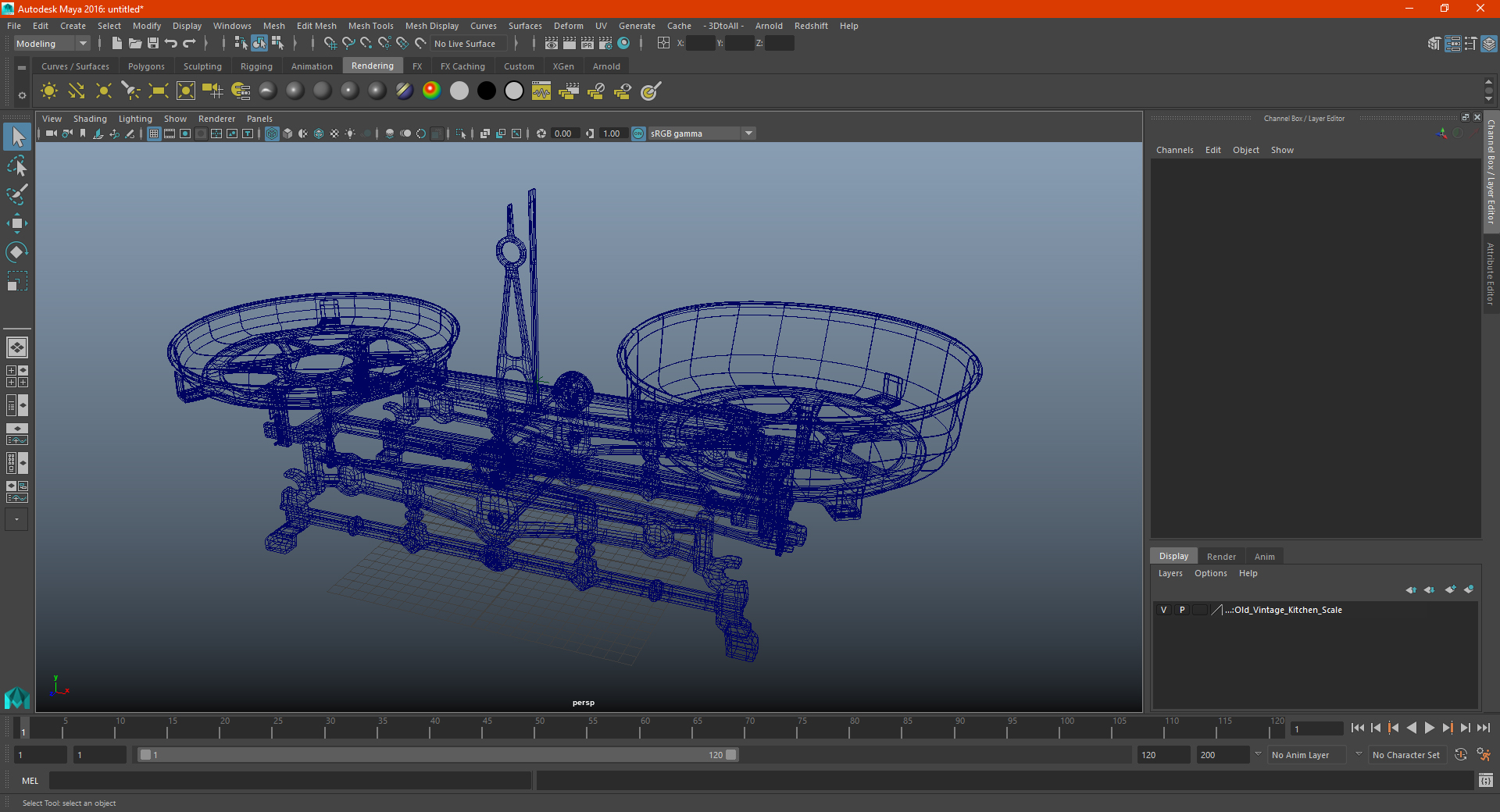
Task: Pick the Rotate tool
Action: (x=16, y=252)
